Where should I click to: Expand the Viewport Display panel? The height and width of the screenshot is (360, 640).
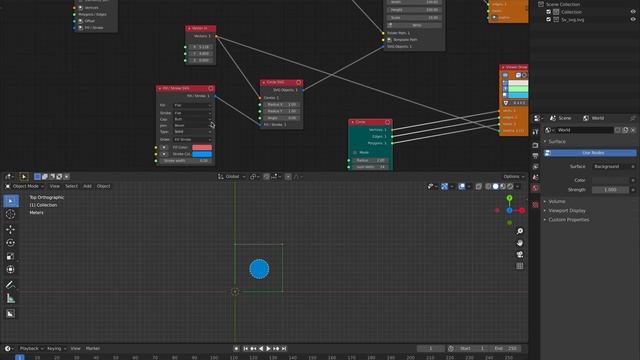pos(567,211)
